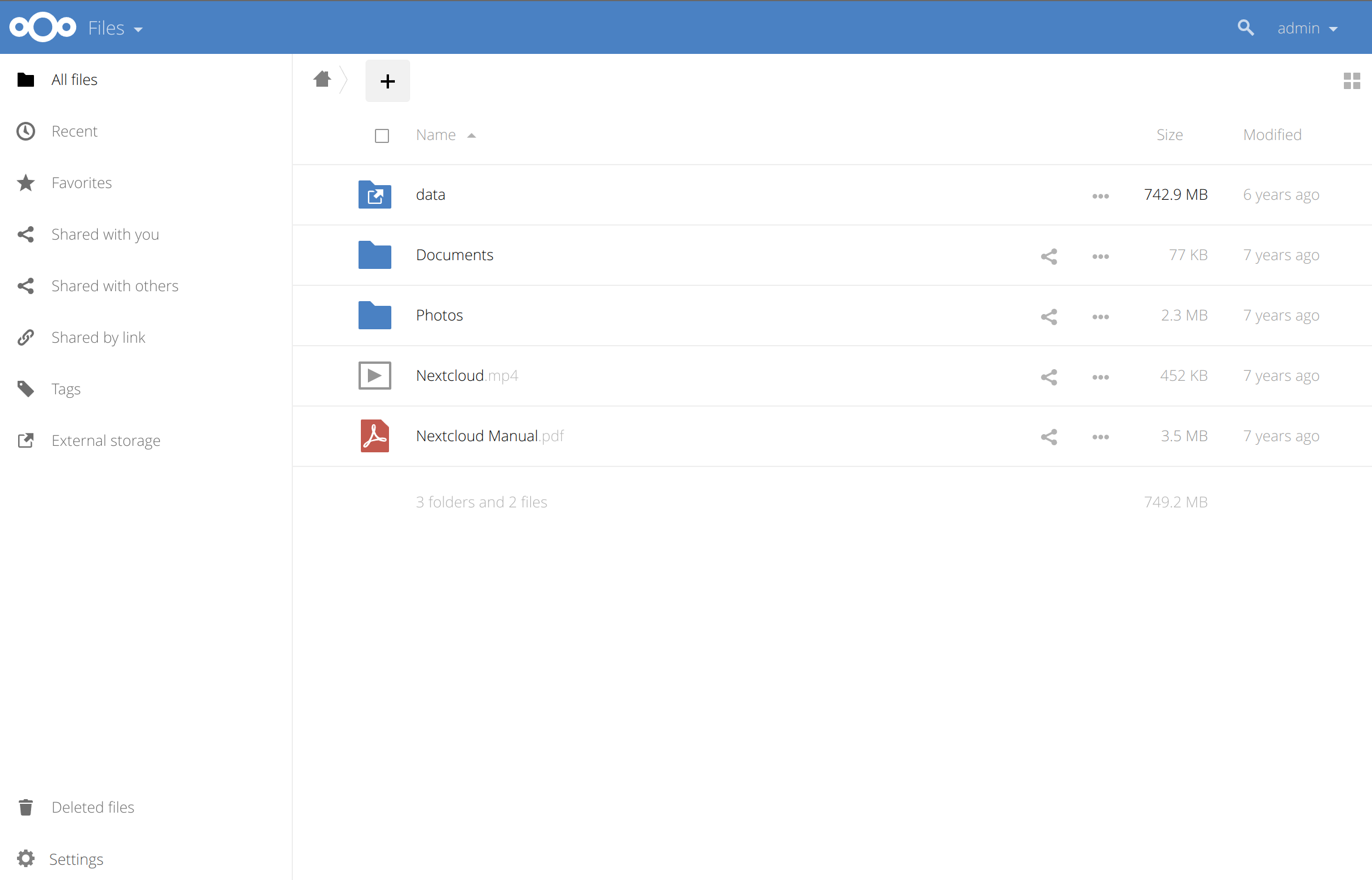Image resolution: width=1372 pixels, height=880 pixels.
Task: Click the data external folder icon
Action: click(375, 195)
